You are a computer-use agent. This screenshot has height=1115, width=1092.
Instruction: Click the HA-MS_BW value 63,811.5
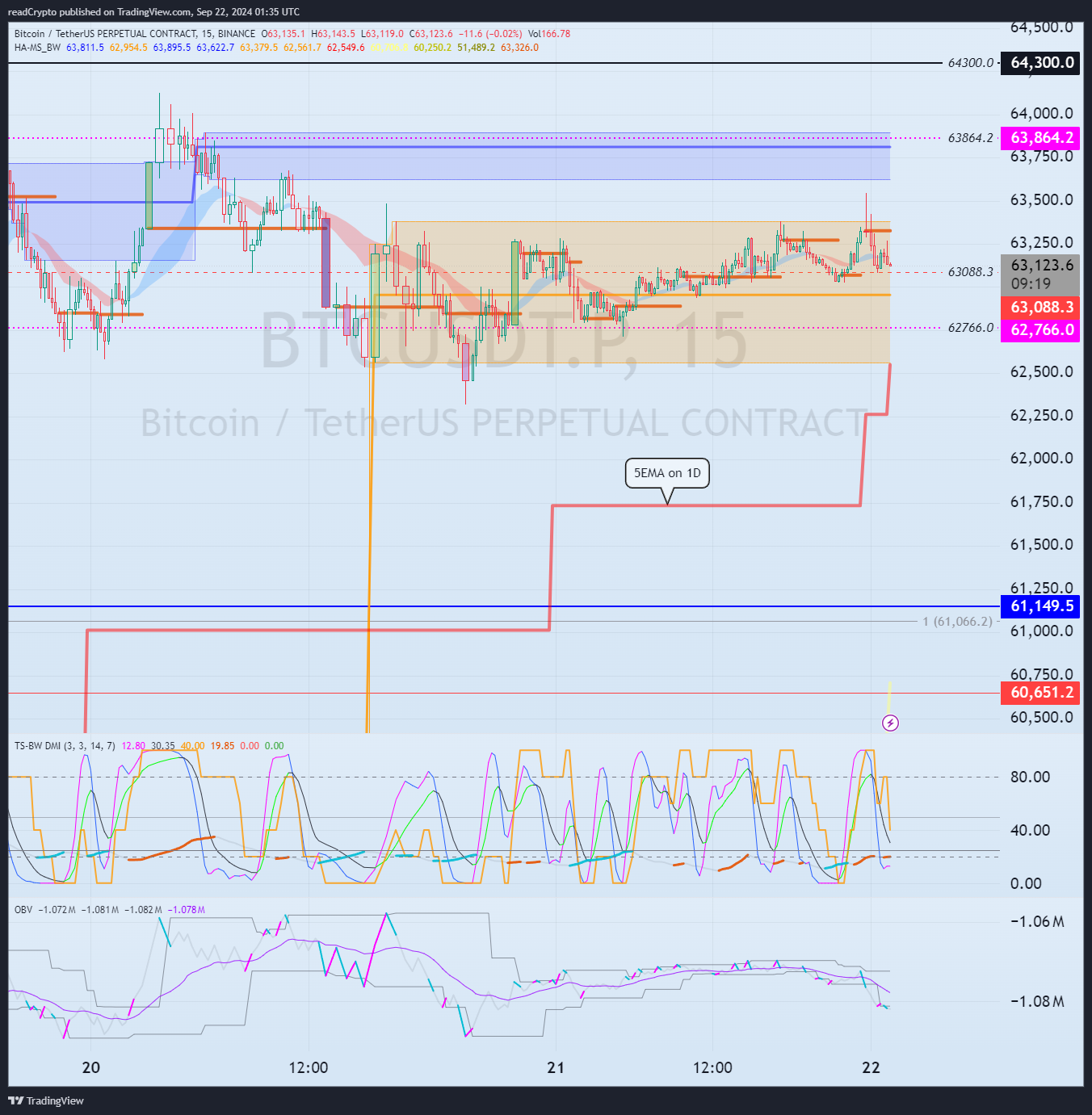click(85, 48)
